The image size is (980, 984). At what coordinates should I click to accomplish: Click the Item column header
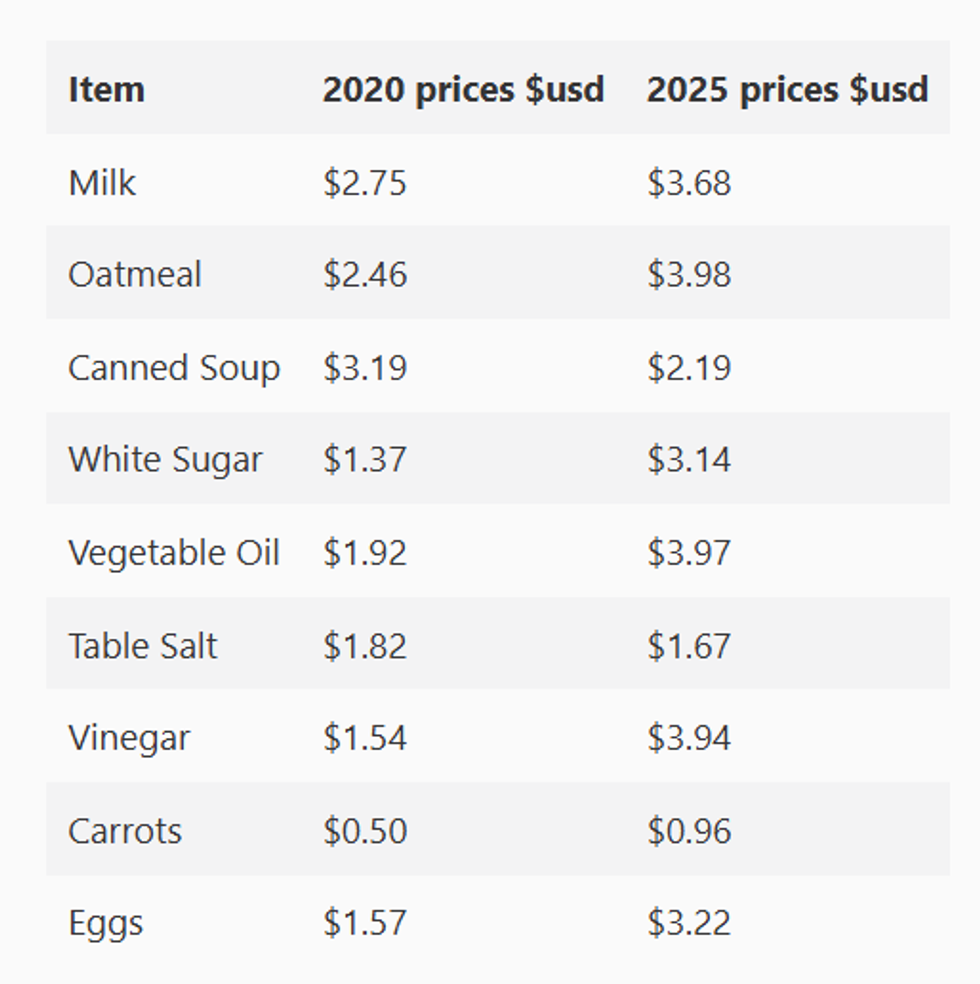106,89
